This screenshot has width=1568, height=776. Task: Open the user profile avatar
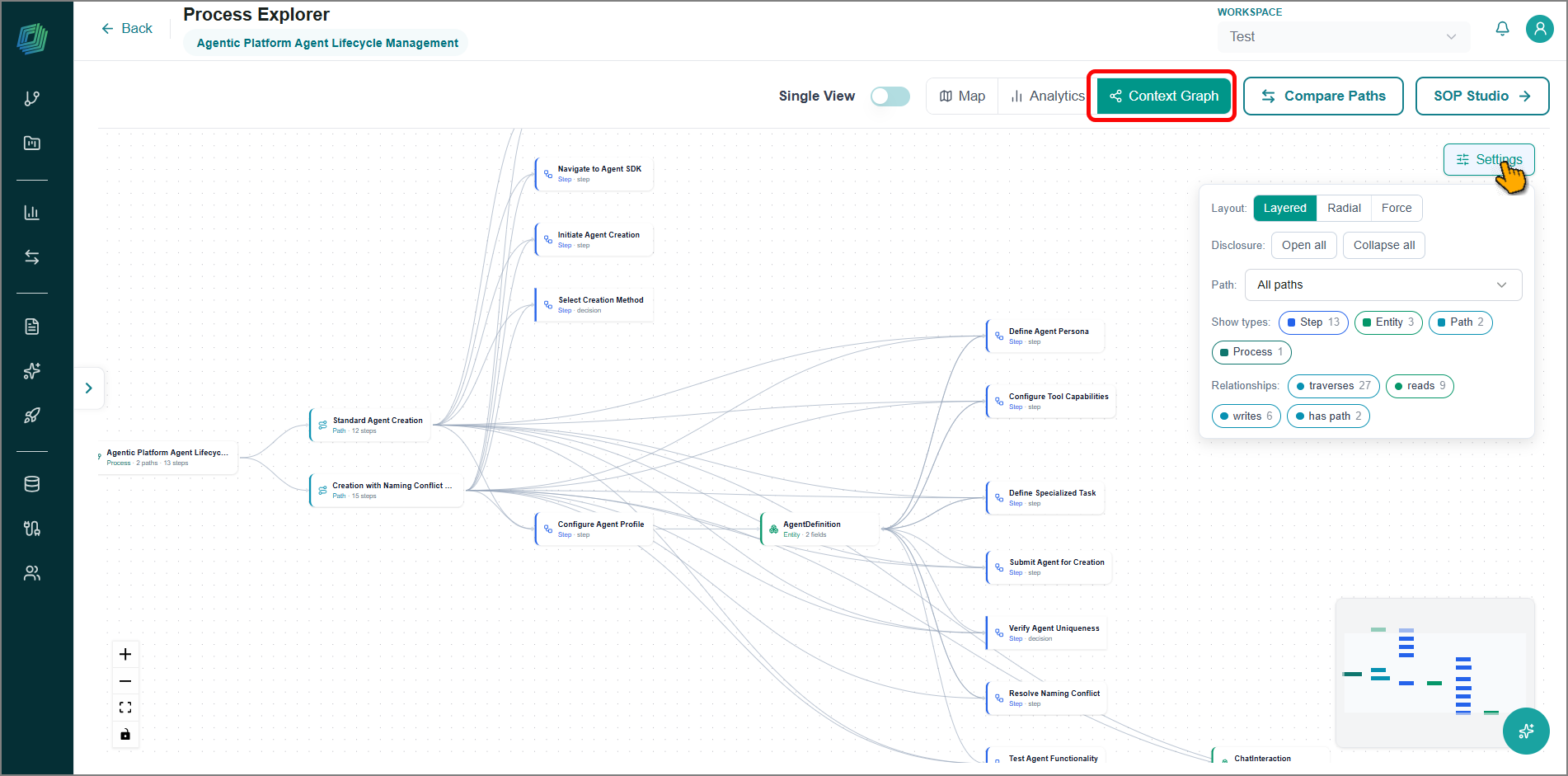coord(1539,29)
